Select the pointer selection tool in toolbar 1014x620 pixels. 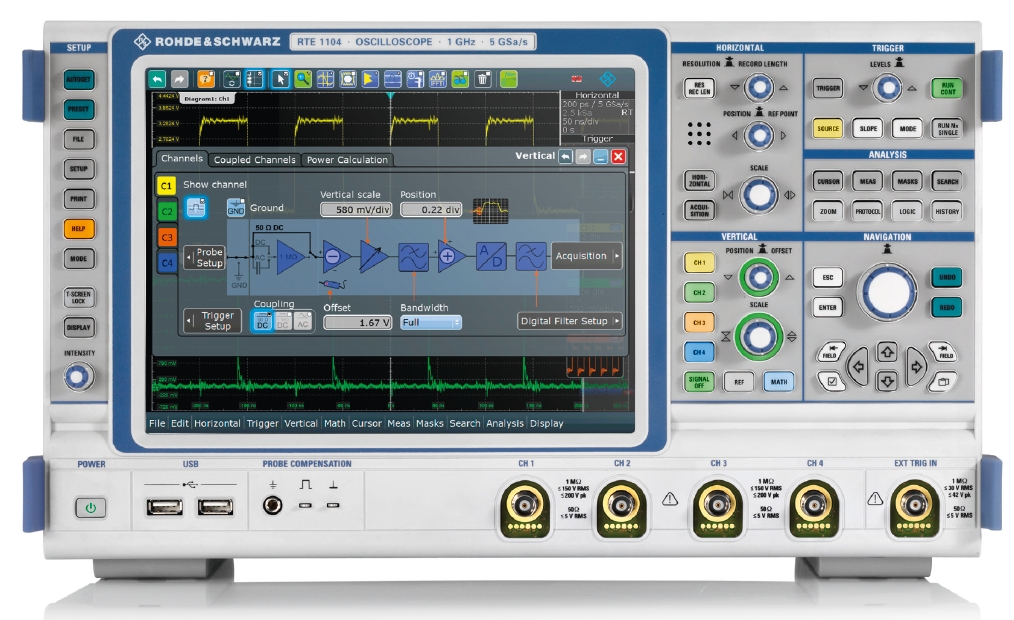click(280, 79)
